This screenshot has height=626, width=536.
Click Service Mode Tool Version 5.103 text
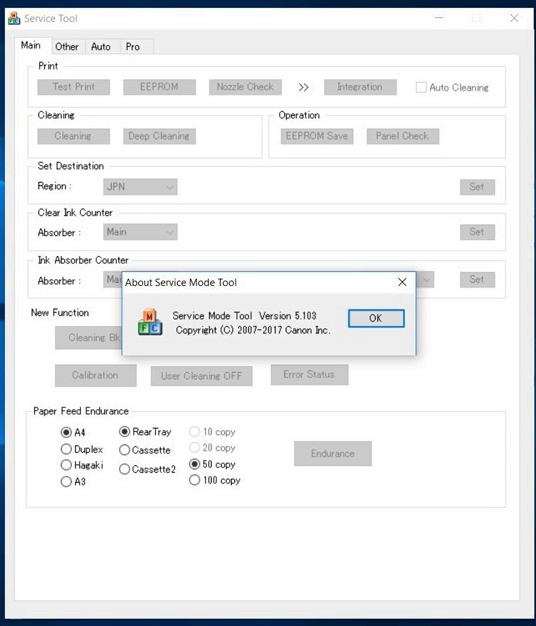click(244, 315)
